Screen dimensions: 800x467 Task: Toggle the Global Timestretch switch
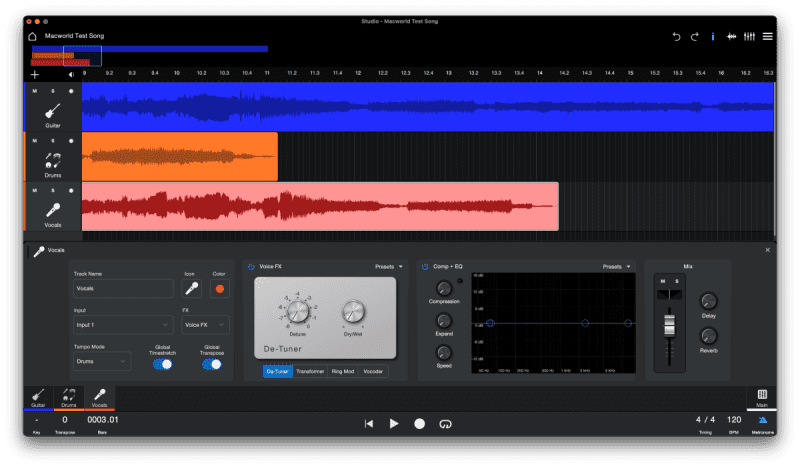click(162, 364)
